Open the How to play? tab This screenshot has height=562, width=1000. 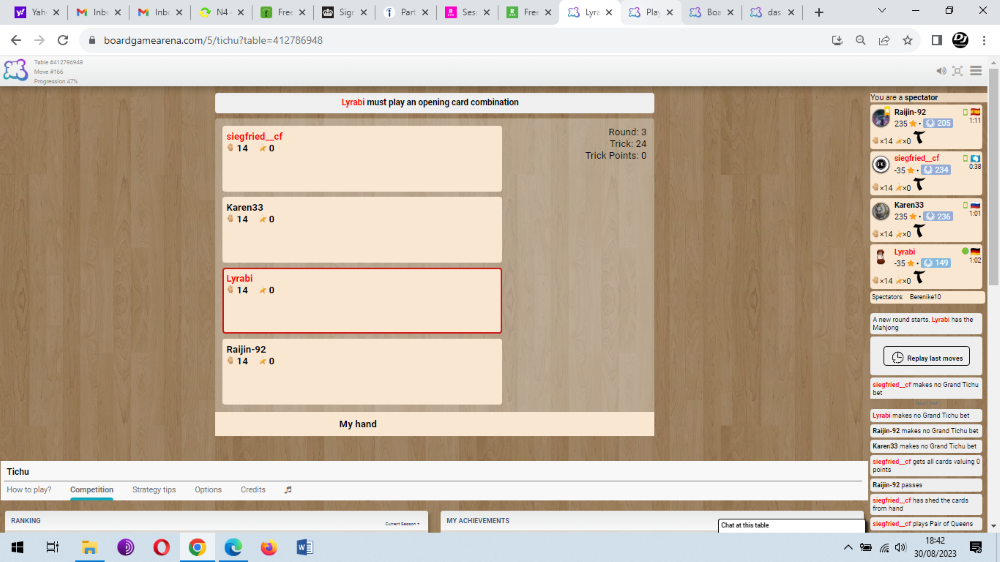[29, 490]
